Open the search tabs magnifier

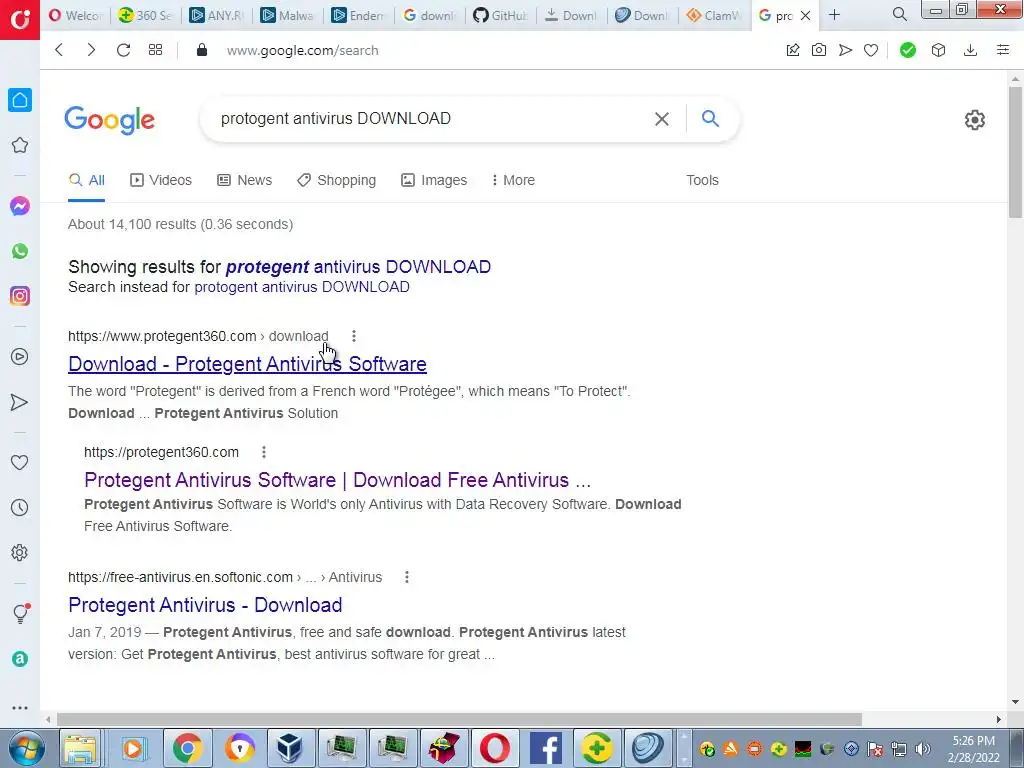point(899,14)
